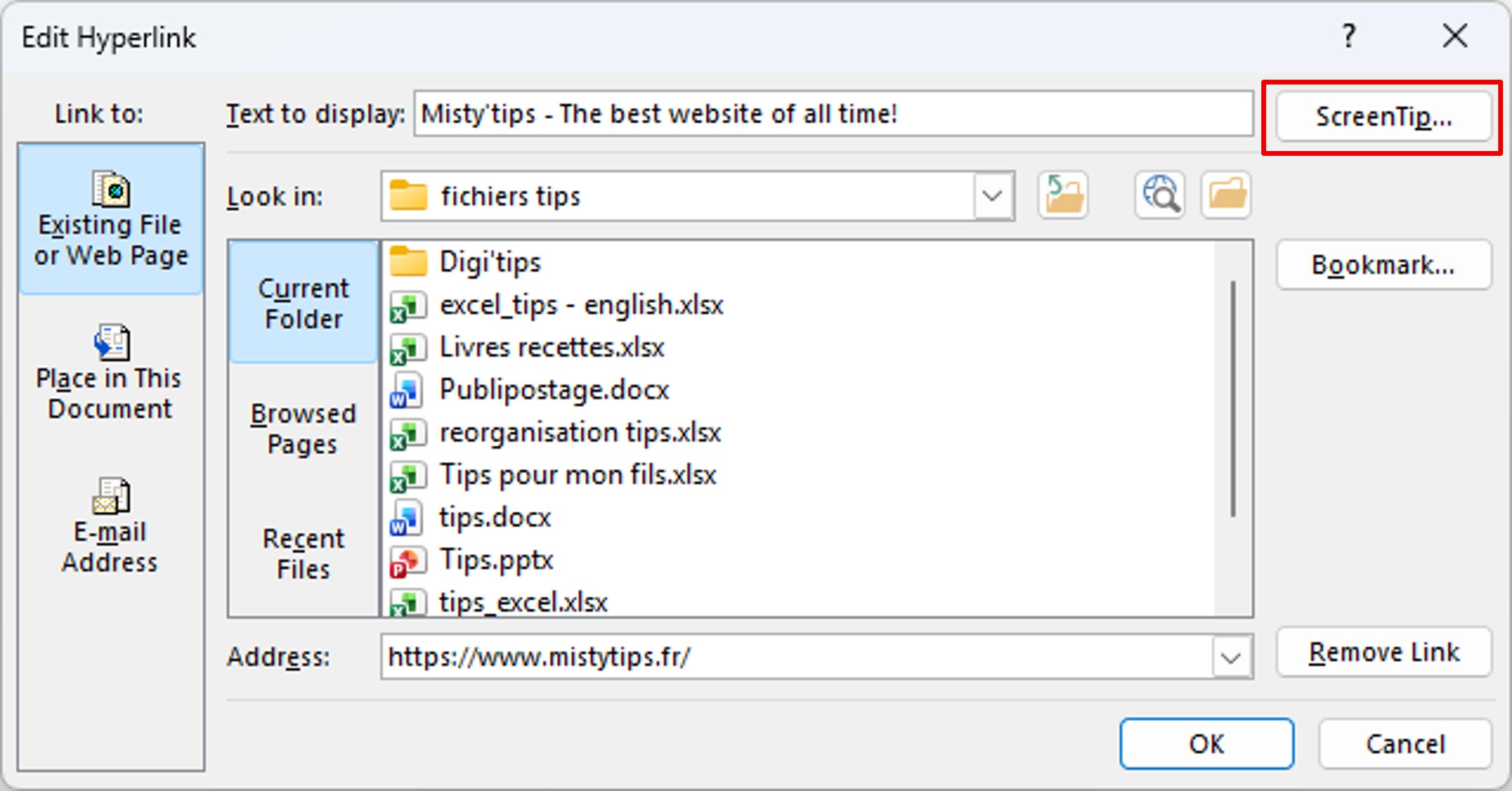This screenshot has width=1512, height=791.
Task: Open the Bookmark dialog
Action: click(1382, 264)
